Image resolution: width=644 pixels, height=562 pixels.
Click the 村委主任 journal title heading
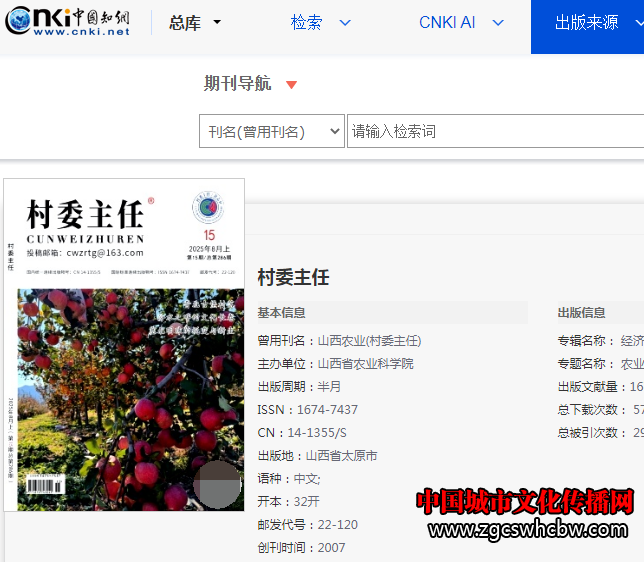(293, 277)
